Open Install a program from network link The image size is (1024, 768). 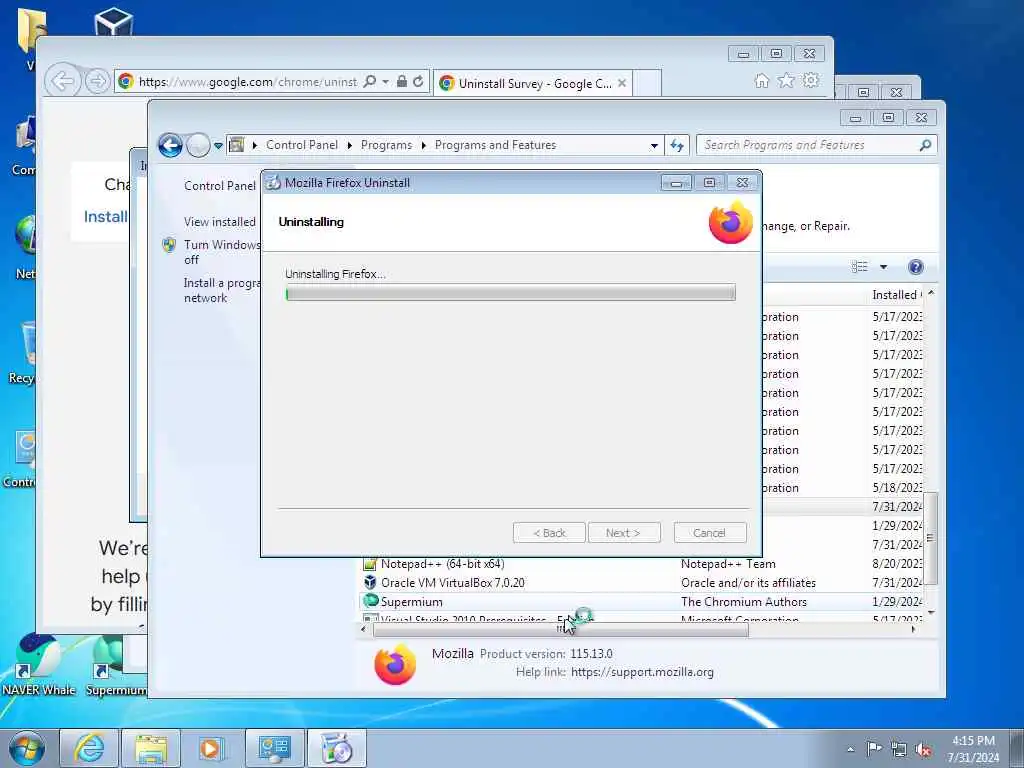click(x=222, y=291)
